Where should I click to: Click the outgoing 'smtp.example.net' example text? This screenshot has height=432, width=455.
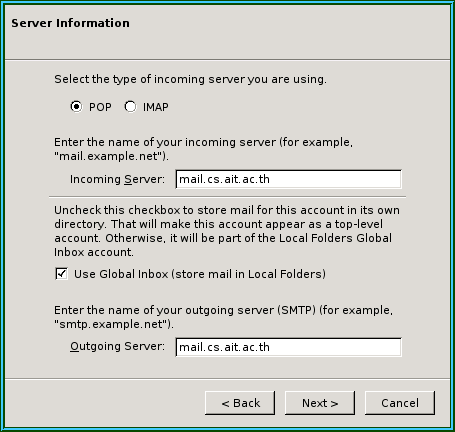pyautogui.click(x=114, y=324)
